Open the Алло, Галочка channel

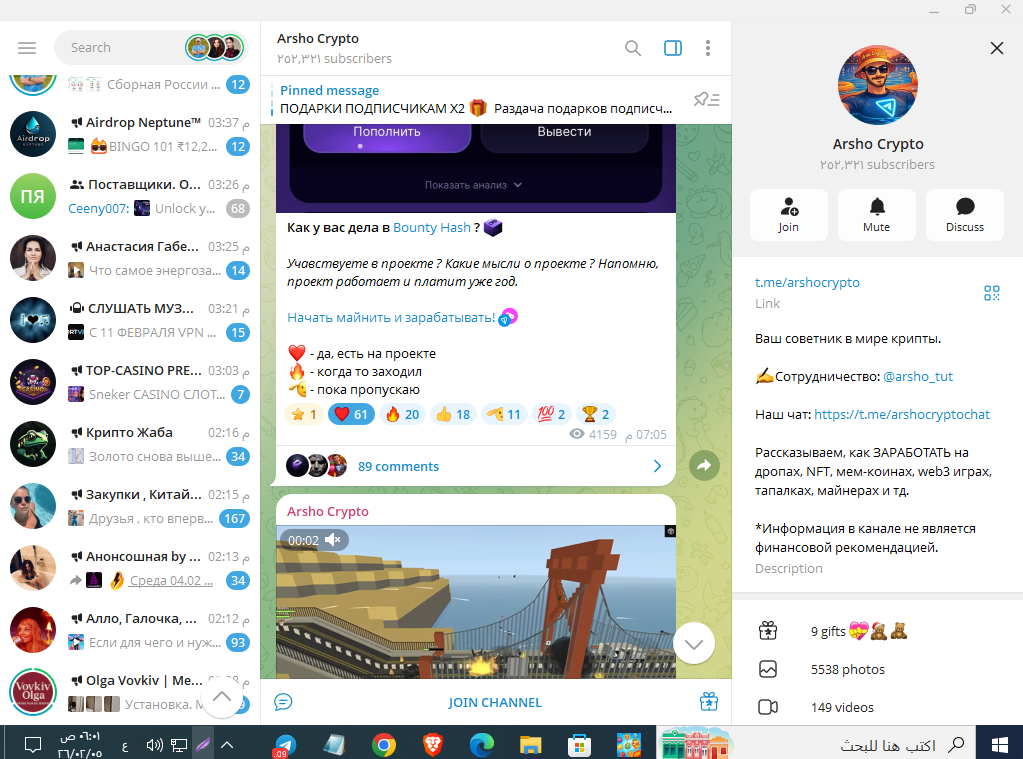[x=130, y=630]
